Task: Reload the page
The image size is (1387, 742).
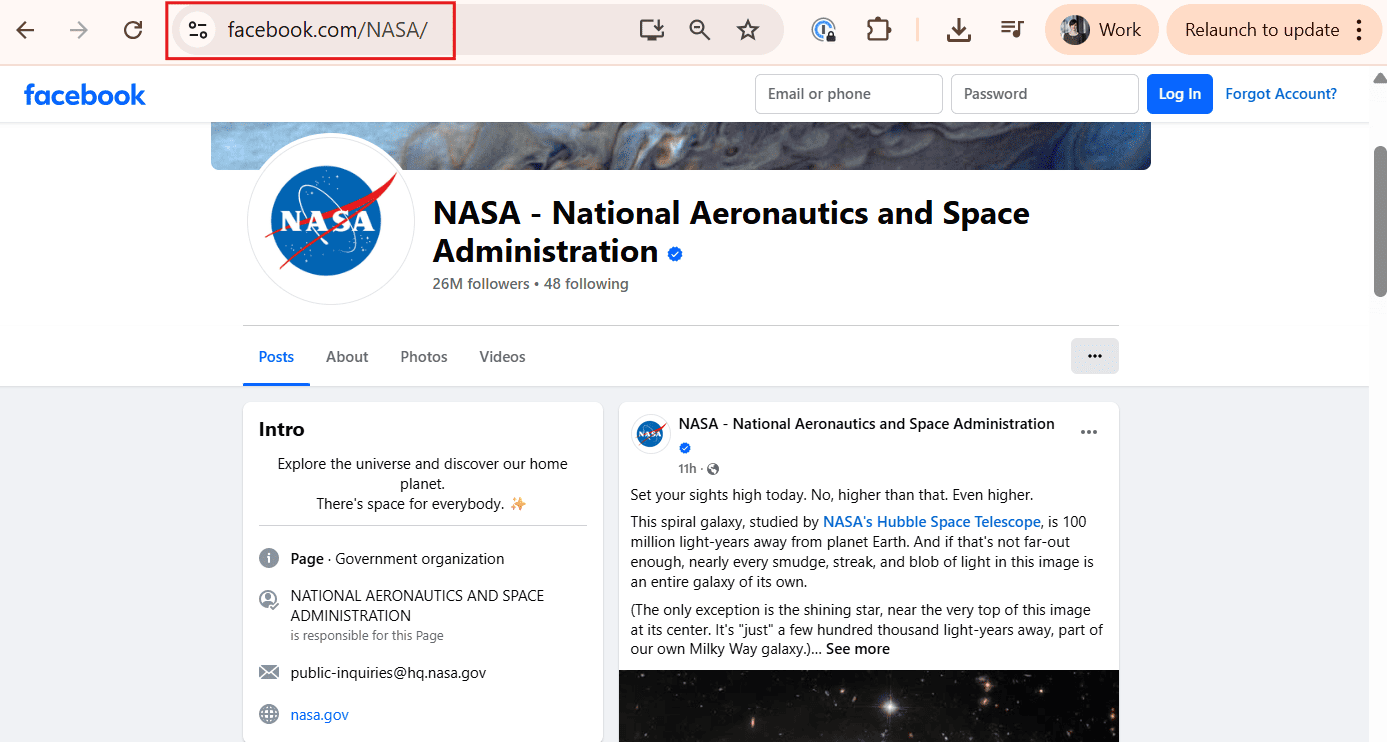Action: 133,29
